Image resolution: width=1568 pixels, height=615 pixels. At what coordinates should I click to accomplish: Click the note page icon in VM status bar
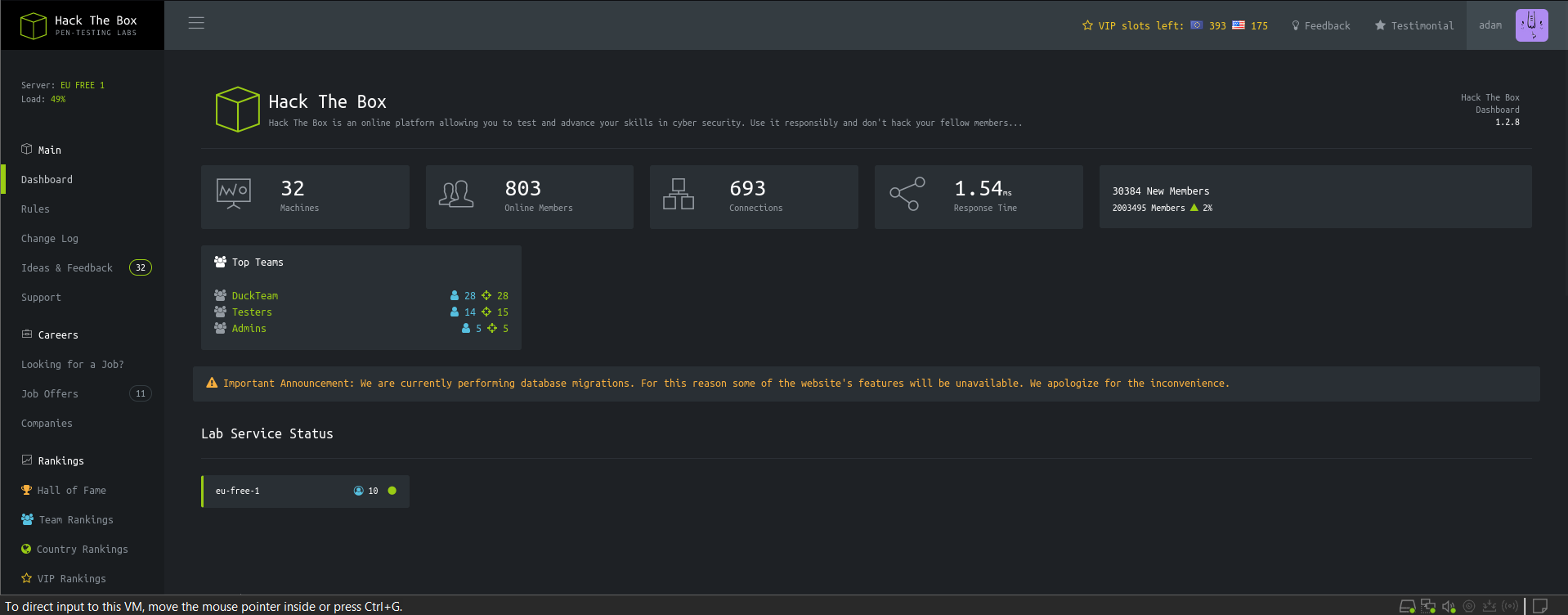(1540, 606)
